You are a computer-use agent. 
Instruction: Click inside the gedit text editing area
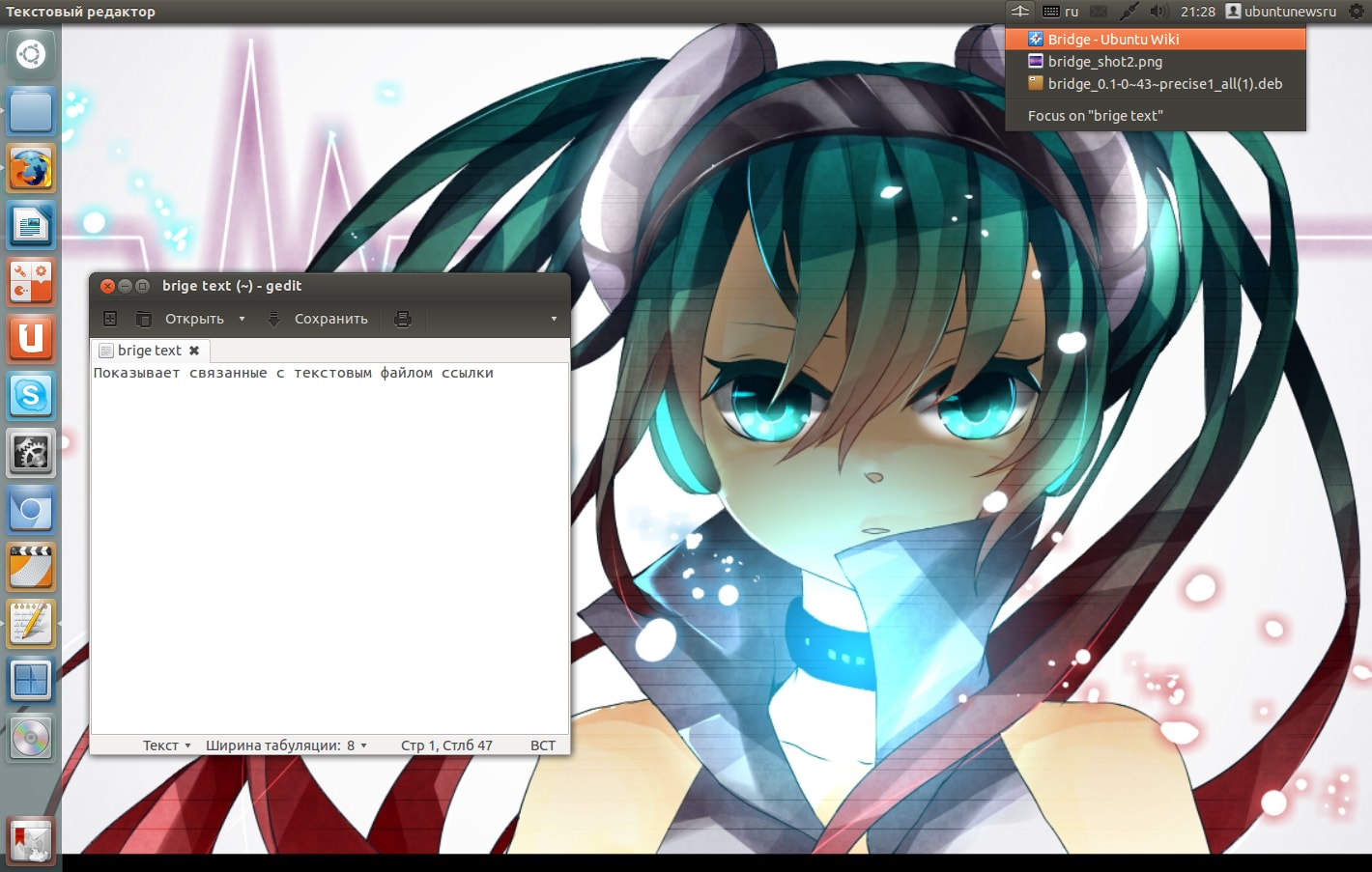(329, 549)
